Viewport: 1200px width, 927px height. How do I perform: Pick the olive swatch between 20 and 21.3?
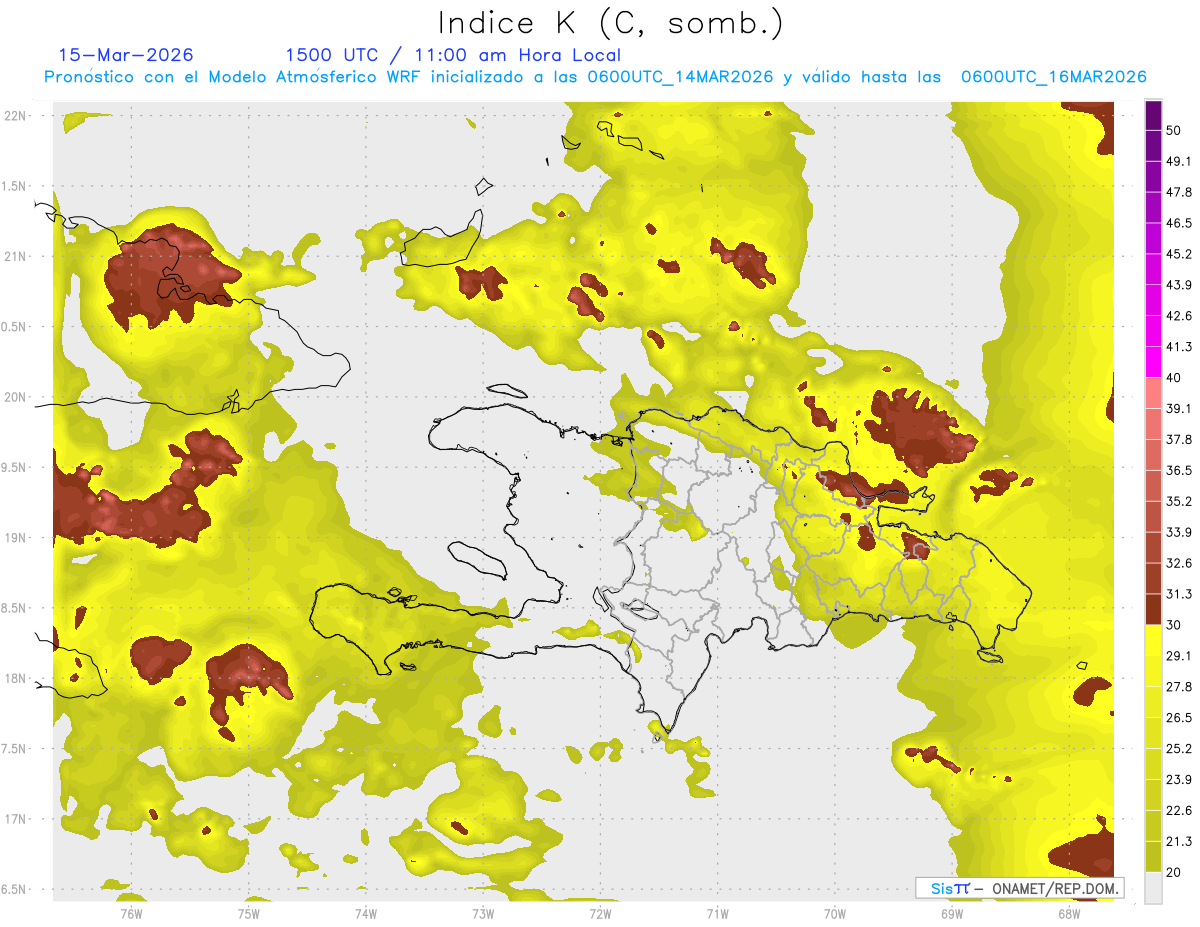click(x=1153, y=857)
